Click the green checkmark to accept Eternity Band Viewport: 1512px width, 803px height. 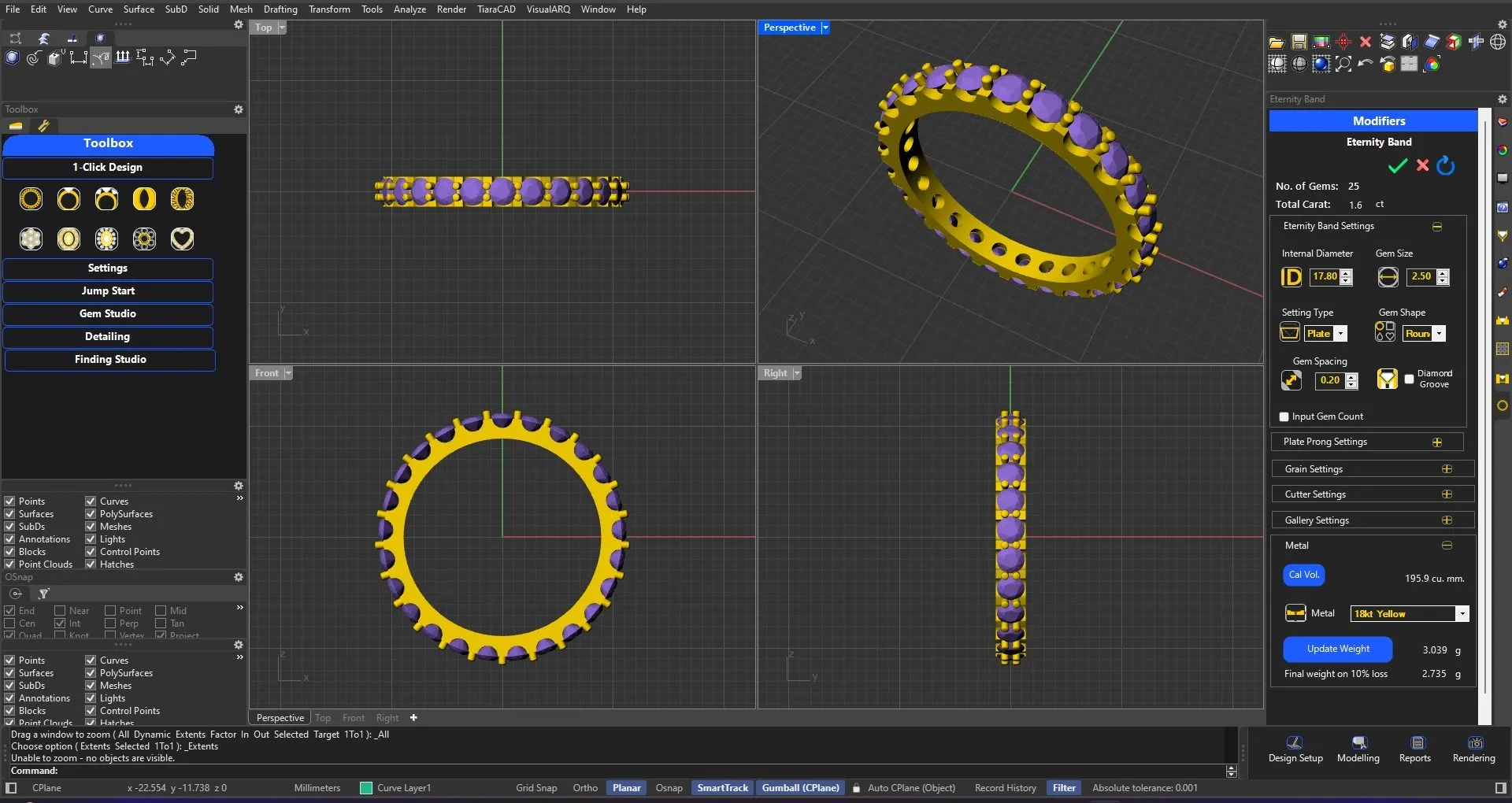click(1397, 166)
